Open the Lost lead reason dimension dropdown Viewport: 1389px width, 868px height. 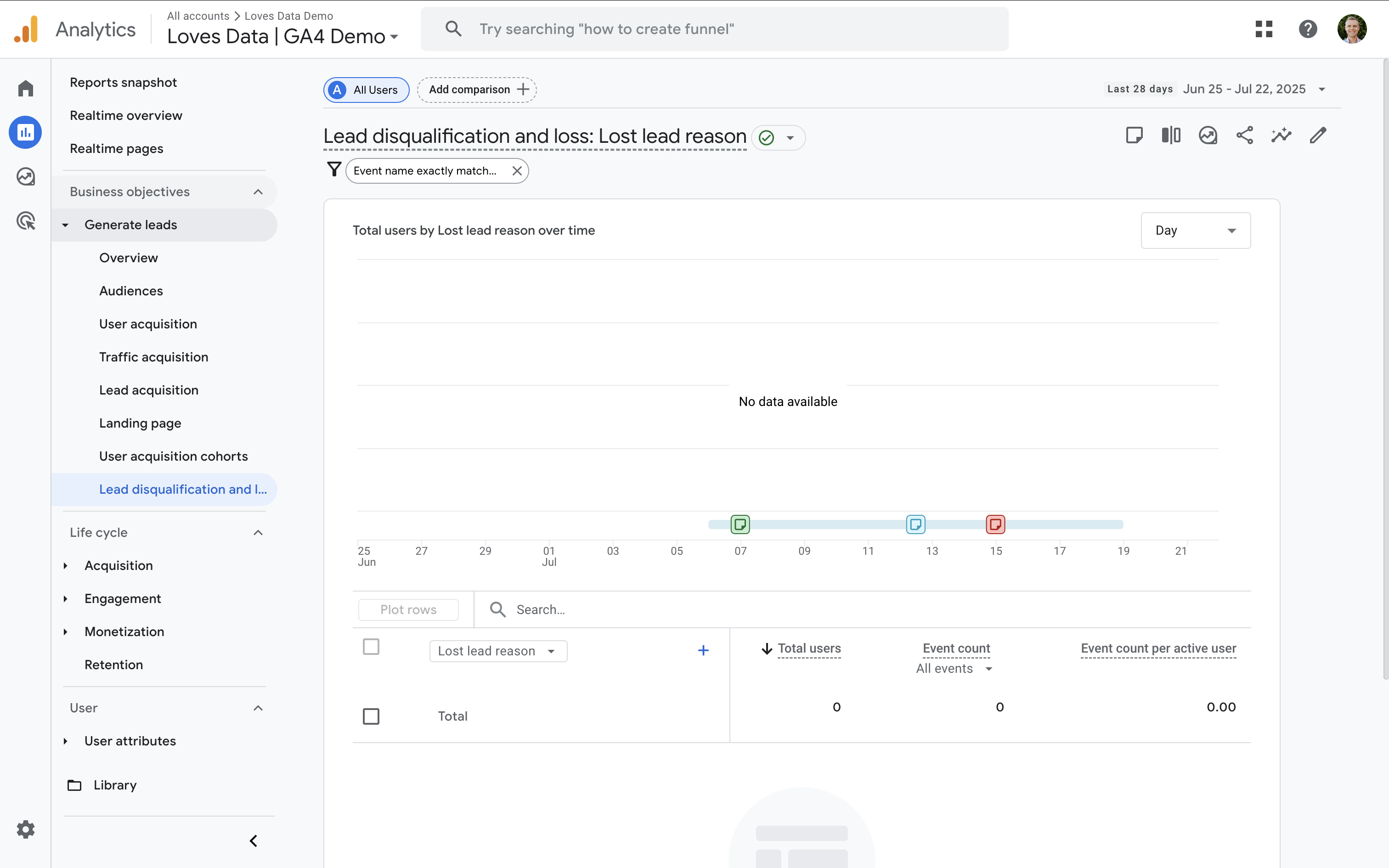pos(497,651)
